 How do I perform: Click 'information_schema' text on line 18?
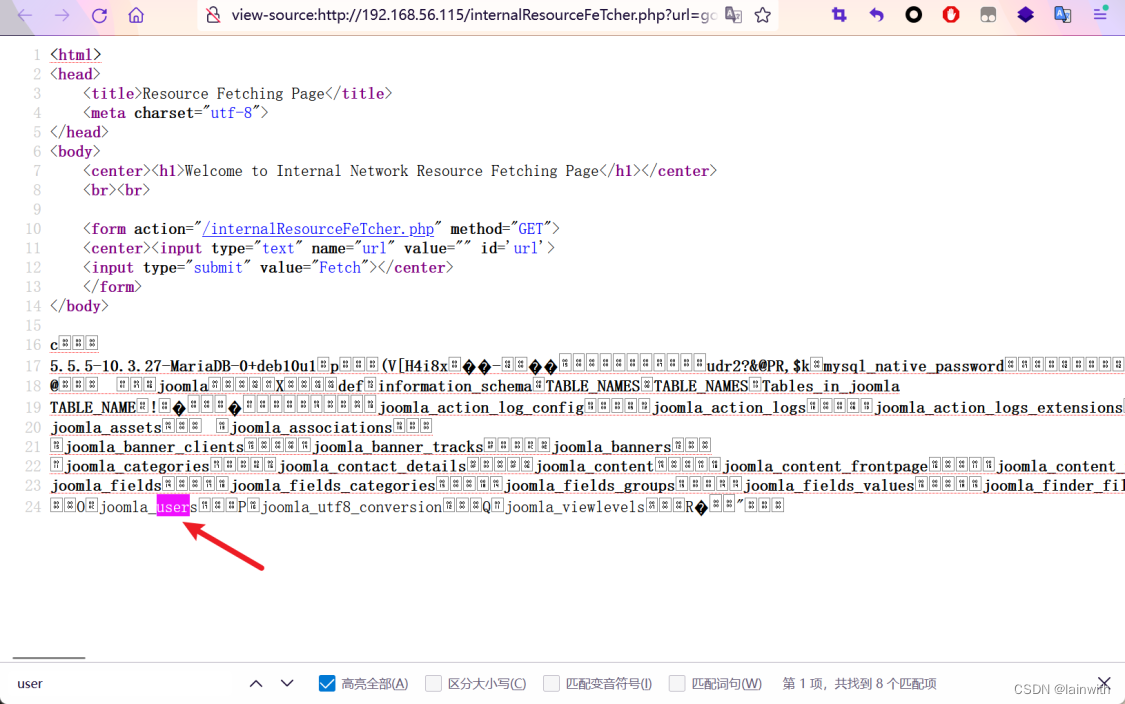click(455, 386)
